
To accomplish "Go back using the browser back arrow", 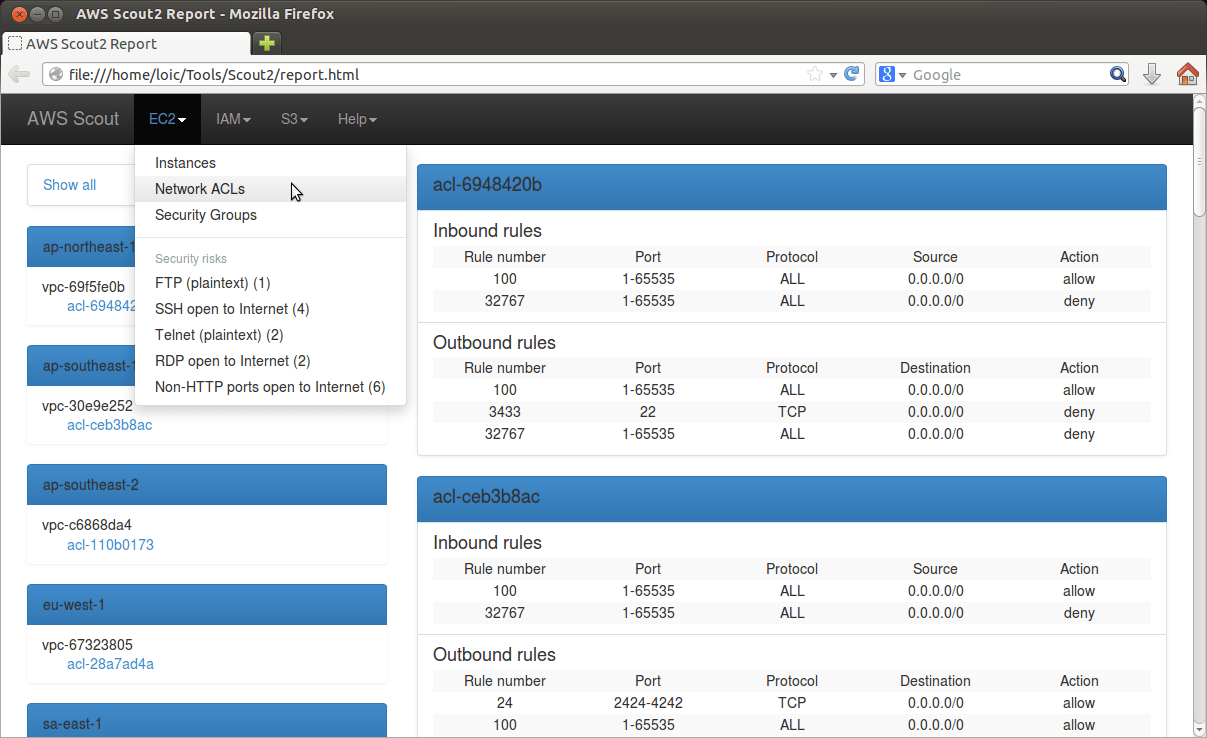I will pos(19,74).
